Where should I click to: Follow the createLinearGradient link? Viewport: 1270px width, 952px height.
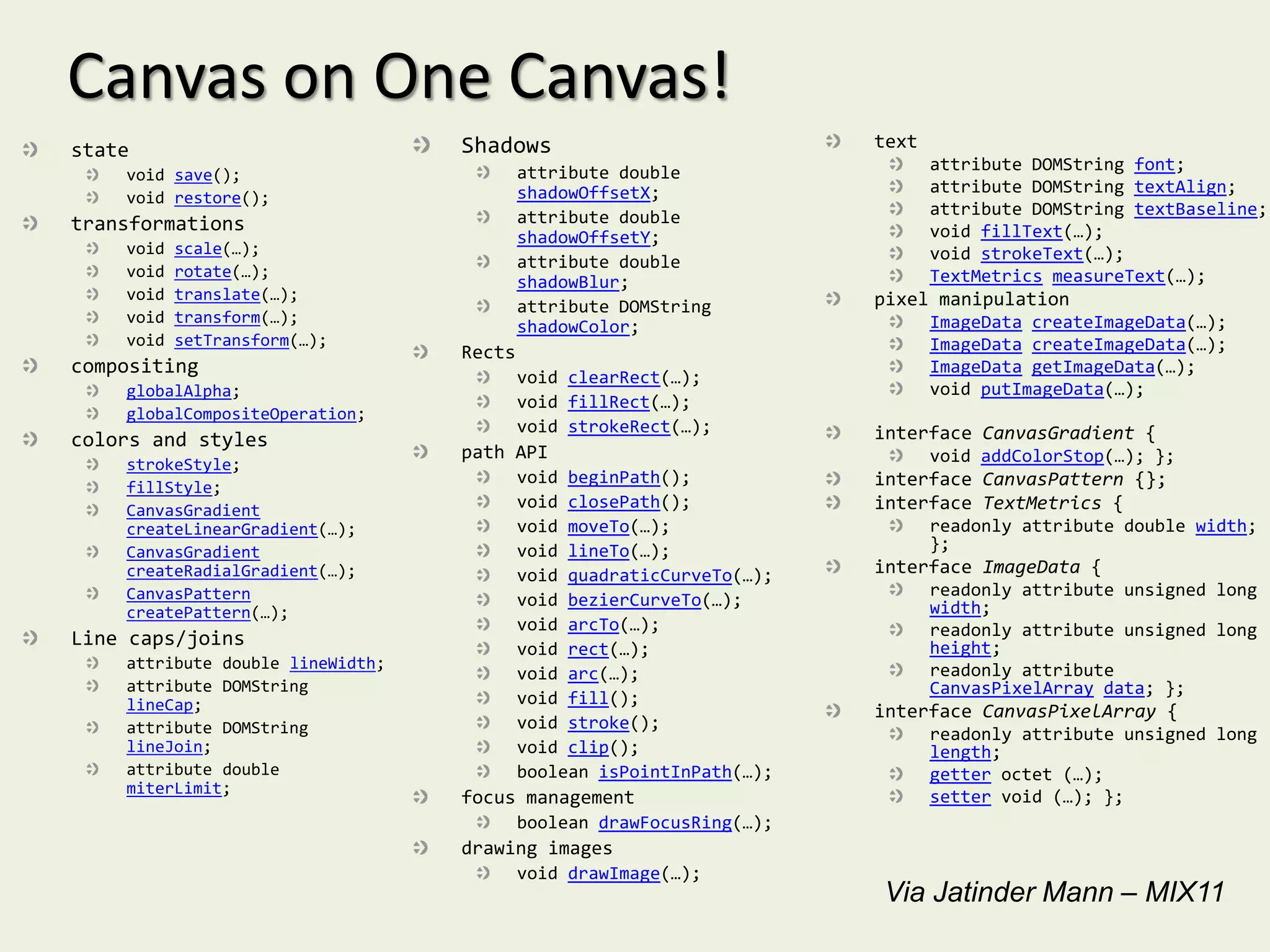[x=222, y=530]
